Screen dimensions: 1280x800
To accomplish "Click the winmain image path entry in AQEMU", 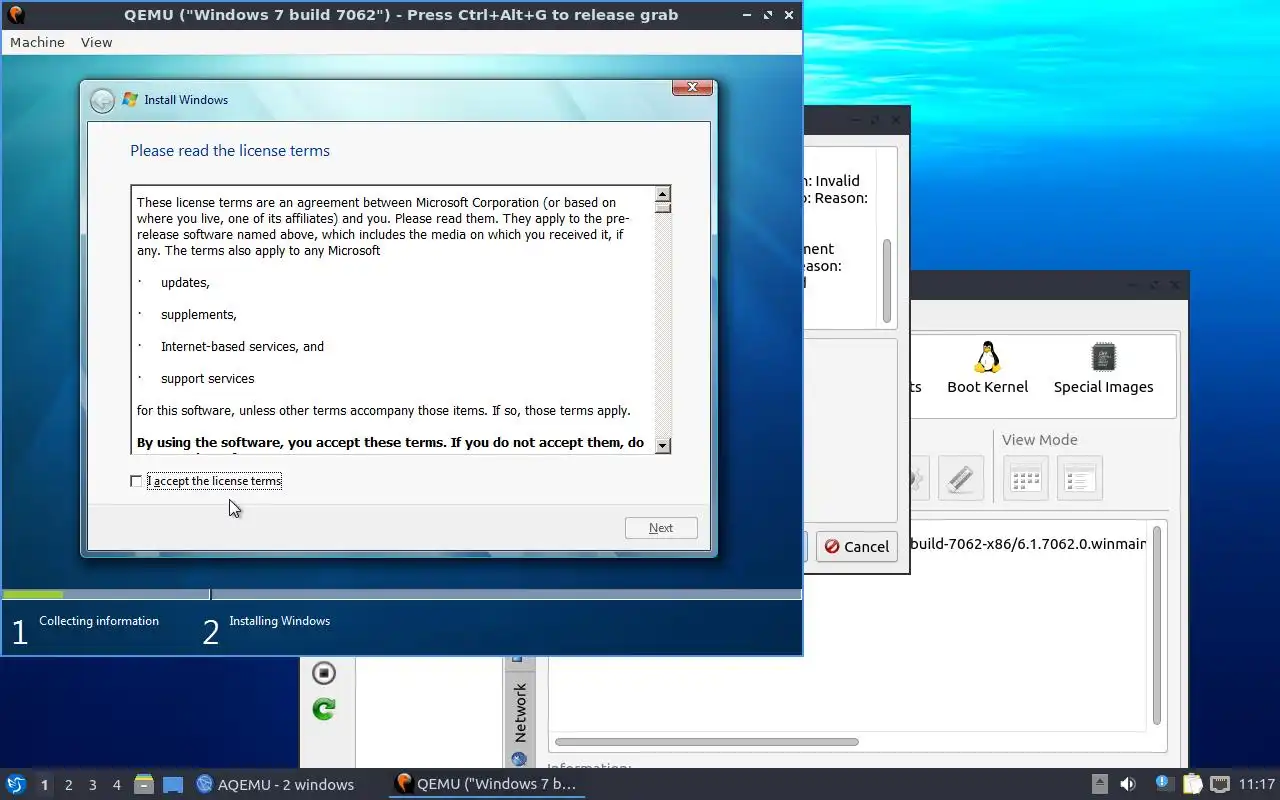I will click(x=1028, y=544).
